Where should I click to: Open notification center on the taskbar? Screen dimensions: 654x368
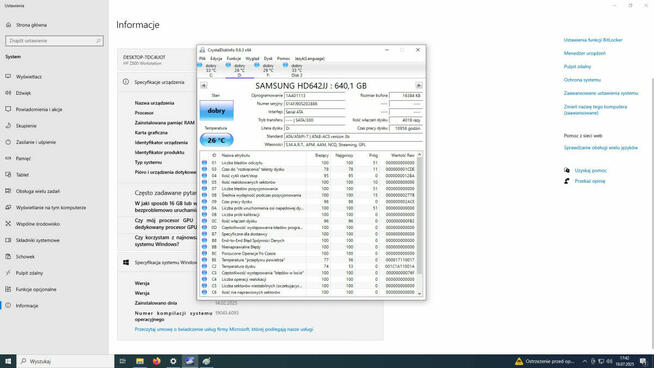[x=644, y=361]
